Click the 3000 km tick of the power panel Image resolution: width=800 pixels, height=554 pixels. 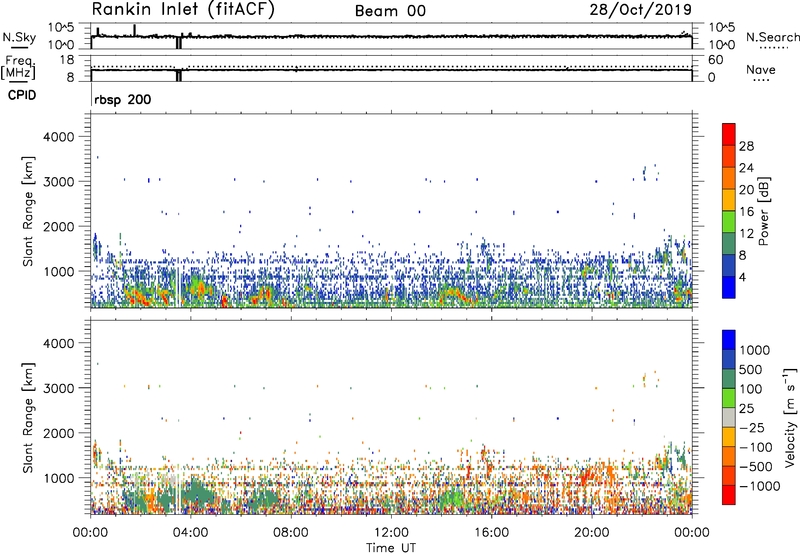pyautogui.click(x=59, y=182)
